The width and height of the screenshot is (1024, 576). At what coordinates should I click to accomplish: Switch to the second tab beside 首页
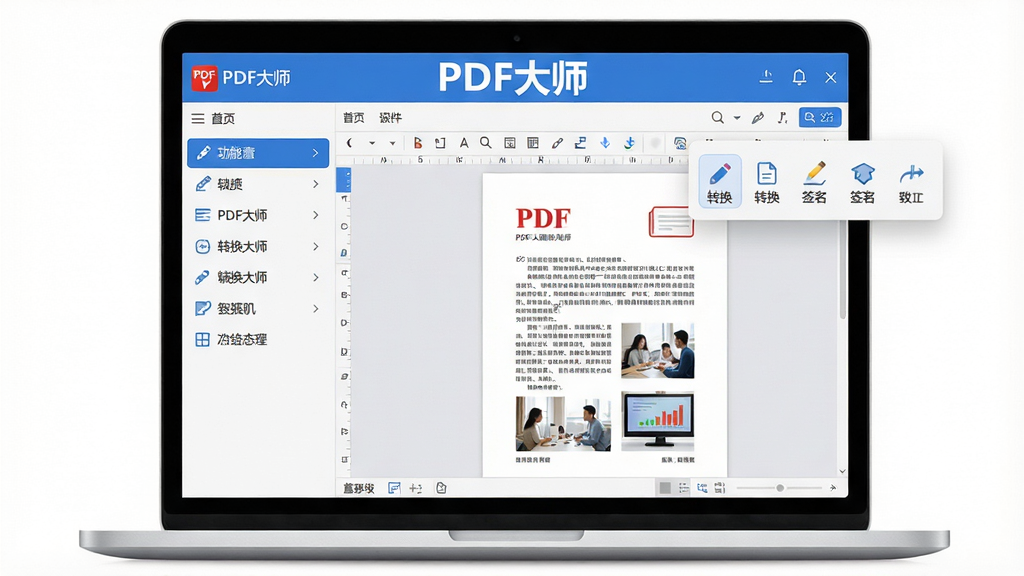391,118
